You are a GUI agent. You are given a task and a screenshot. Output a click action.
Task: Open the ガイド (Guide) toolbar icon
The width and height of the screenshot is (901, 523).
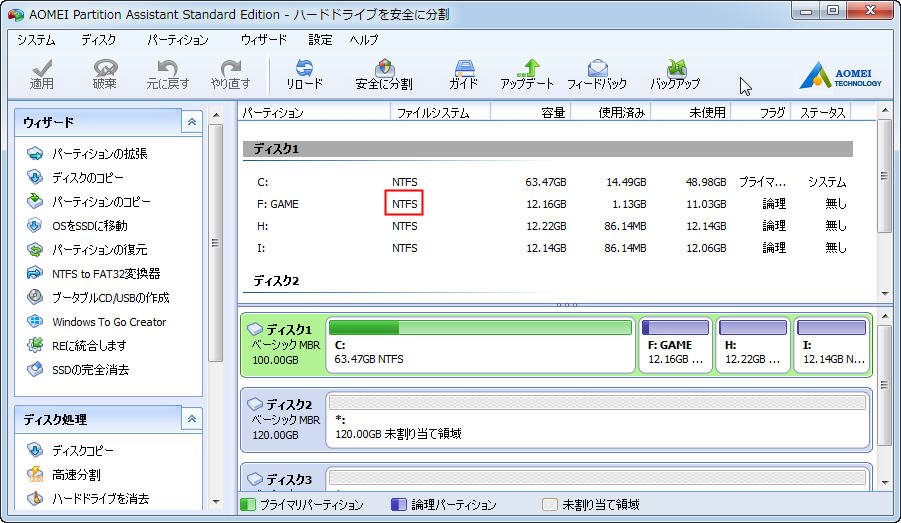[x=464, y=75]
